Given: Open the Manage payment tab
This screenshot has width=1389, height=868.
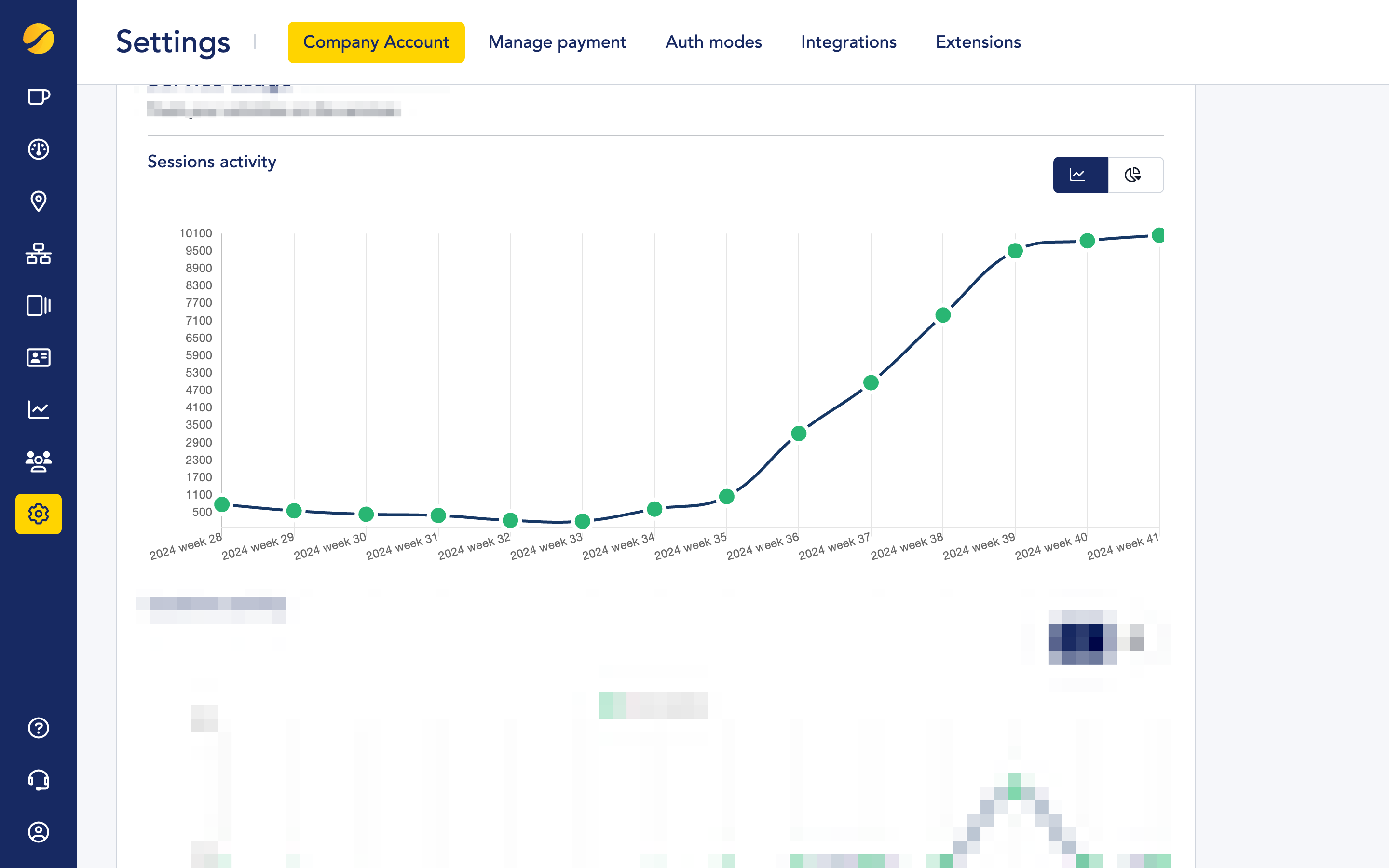Looking at the screenshot, I should pyautogui.click(x=557, y=42).
